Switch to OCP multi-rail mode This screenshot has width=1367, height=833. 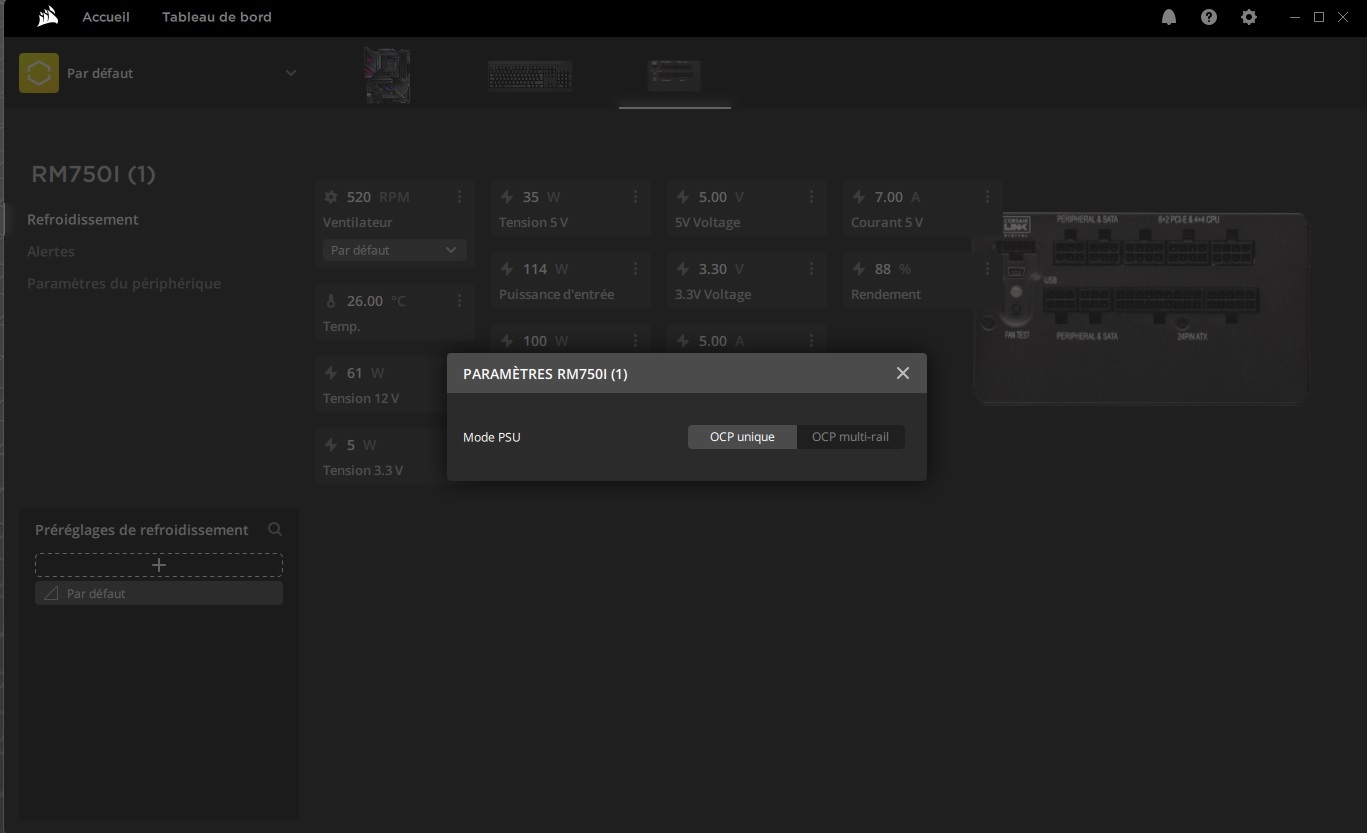click(x=851, y=437)
